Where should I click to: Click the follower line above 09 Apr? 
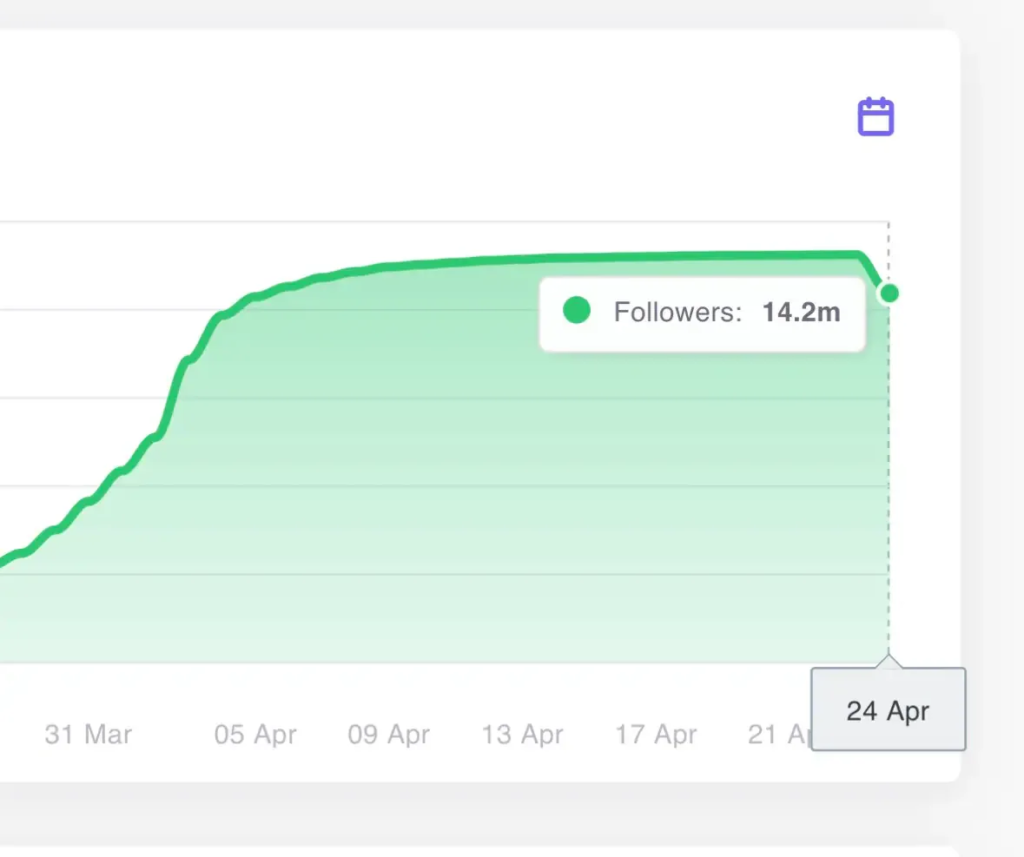pos(389,266)
